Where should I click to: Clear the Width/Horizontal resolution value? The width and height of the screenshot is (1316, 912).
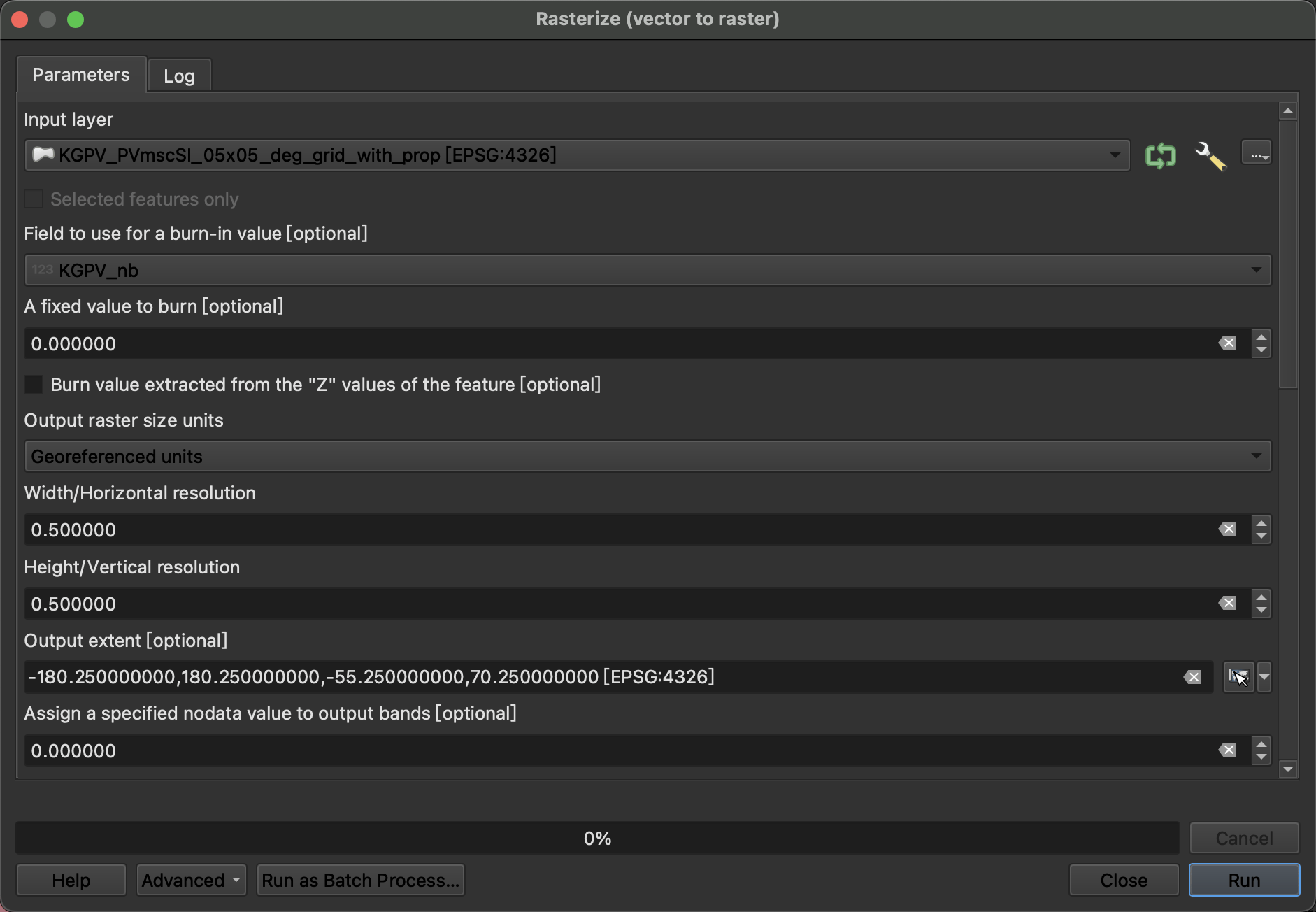click(1227, 529)
